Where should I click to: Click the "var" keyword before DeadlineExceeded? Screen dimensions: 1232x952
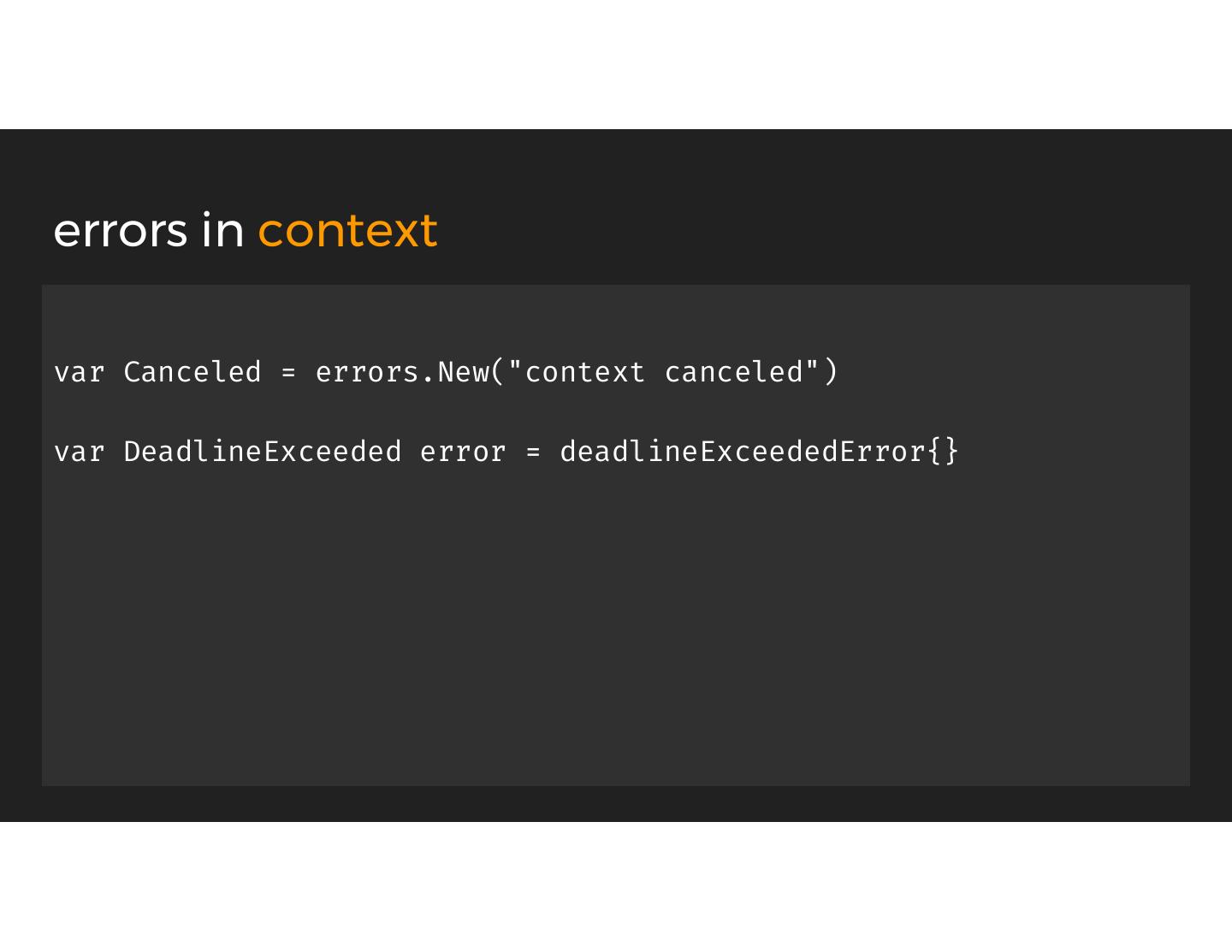tap(79, 452)
